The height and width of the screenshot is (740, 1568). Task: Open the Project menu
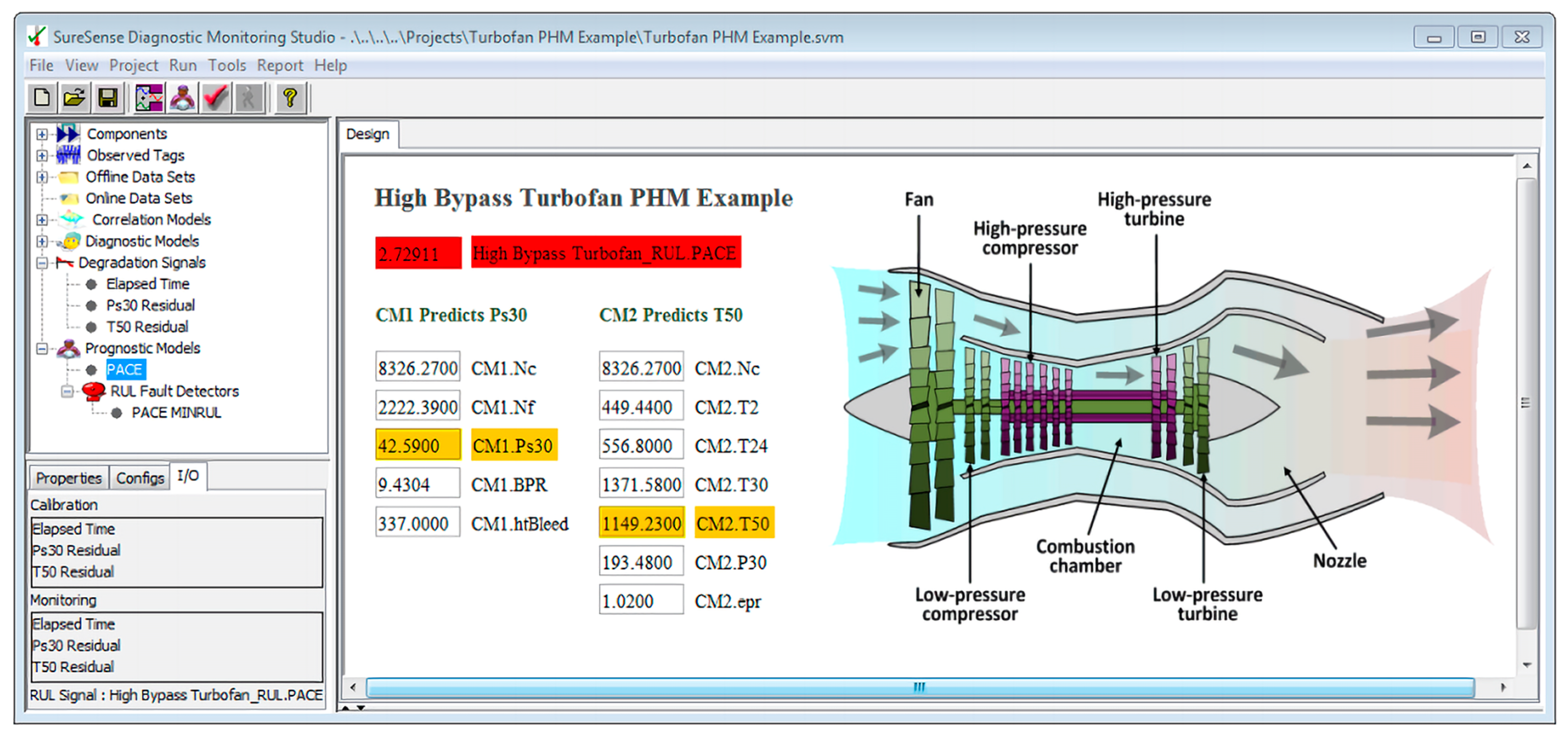(x=133, y=65)
